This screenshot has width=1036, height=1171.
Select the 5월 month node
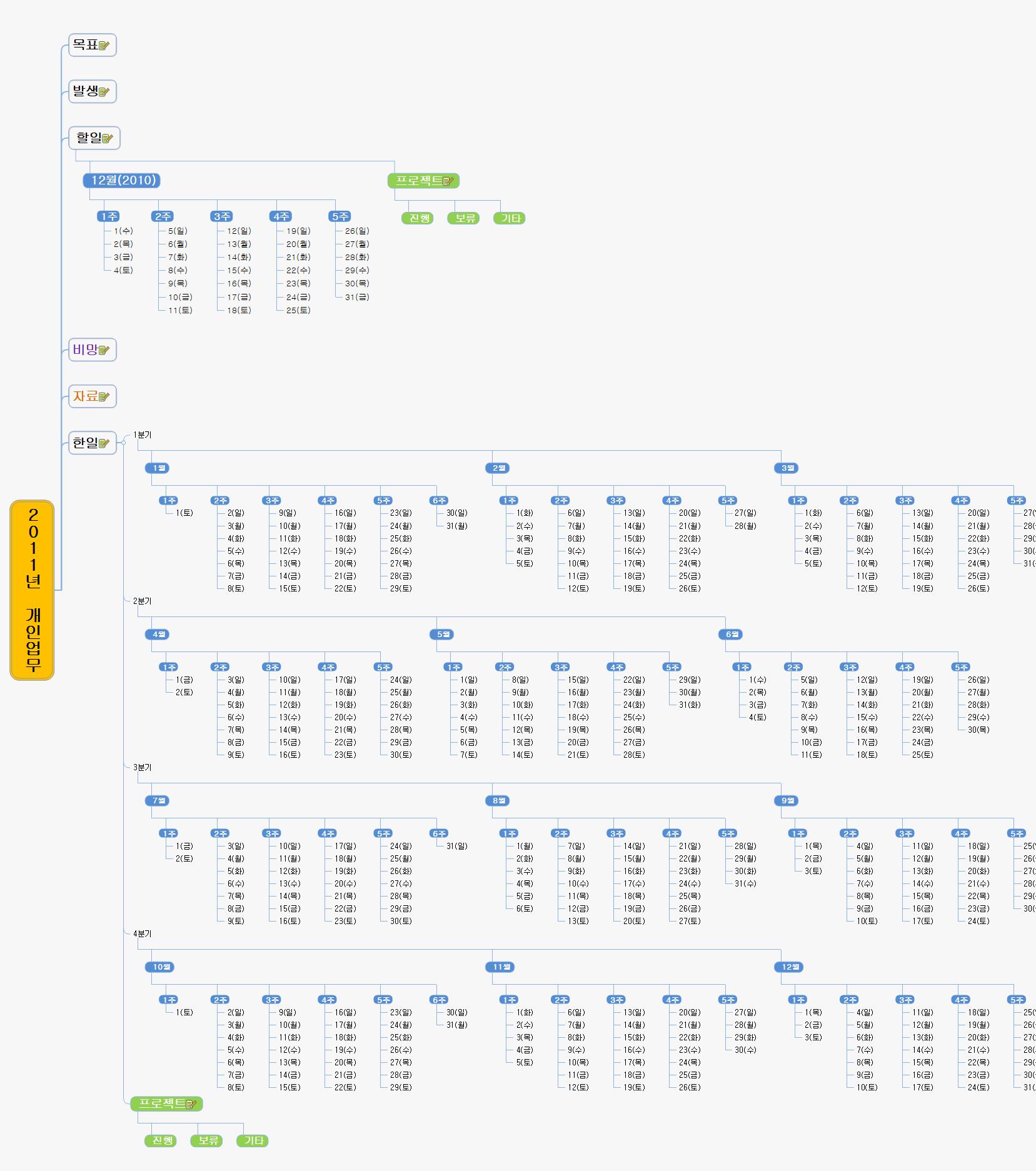[442, 634]
